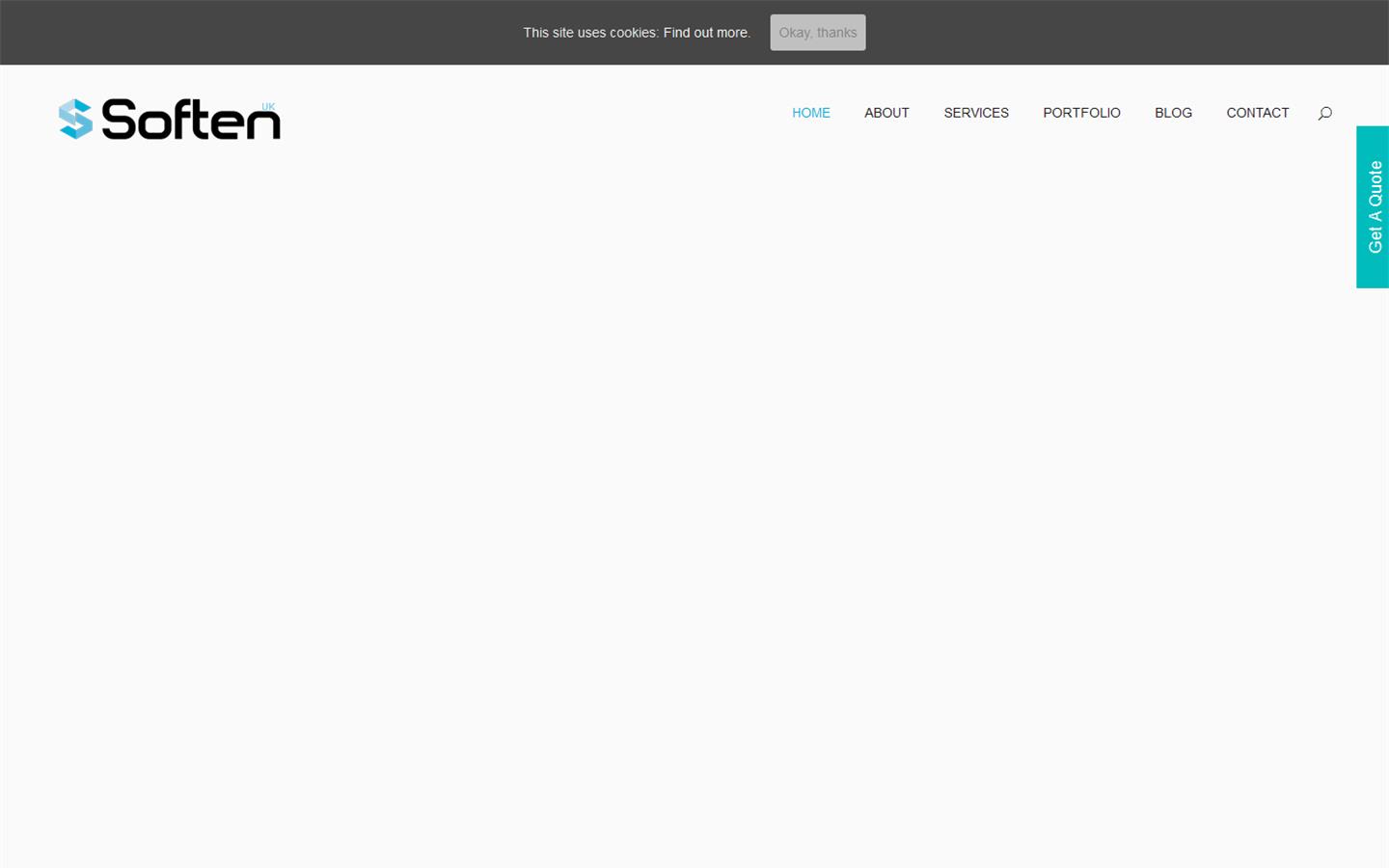Viewport: 1389px width, 868px height.
Task: Click the 'This site uses cookies' text
Action: pyautogui.click(x=590, y=33)
